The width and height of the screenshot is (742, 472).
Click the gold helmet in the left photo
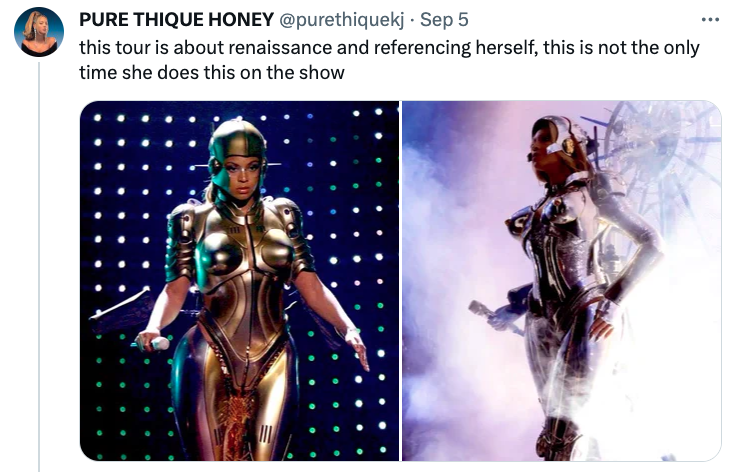(238, 149)
